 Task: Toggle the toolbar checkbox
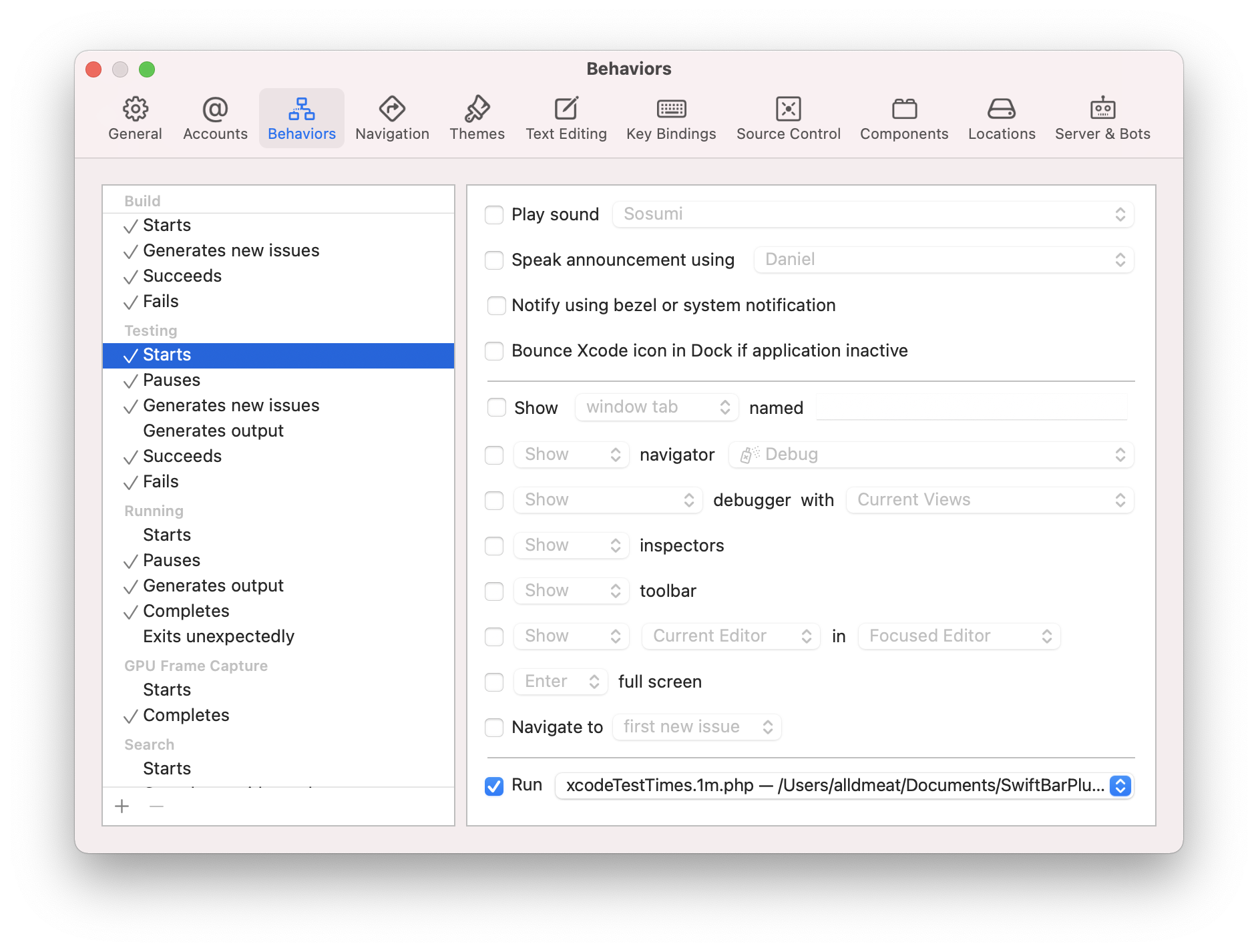pyautogui.click(x=494, y=591)
